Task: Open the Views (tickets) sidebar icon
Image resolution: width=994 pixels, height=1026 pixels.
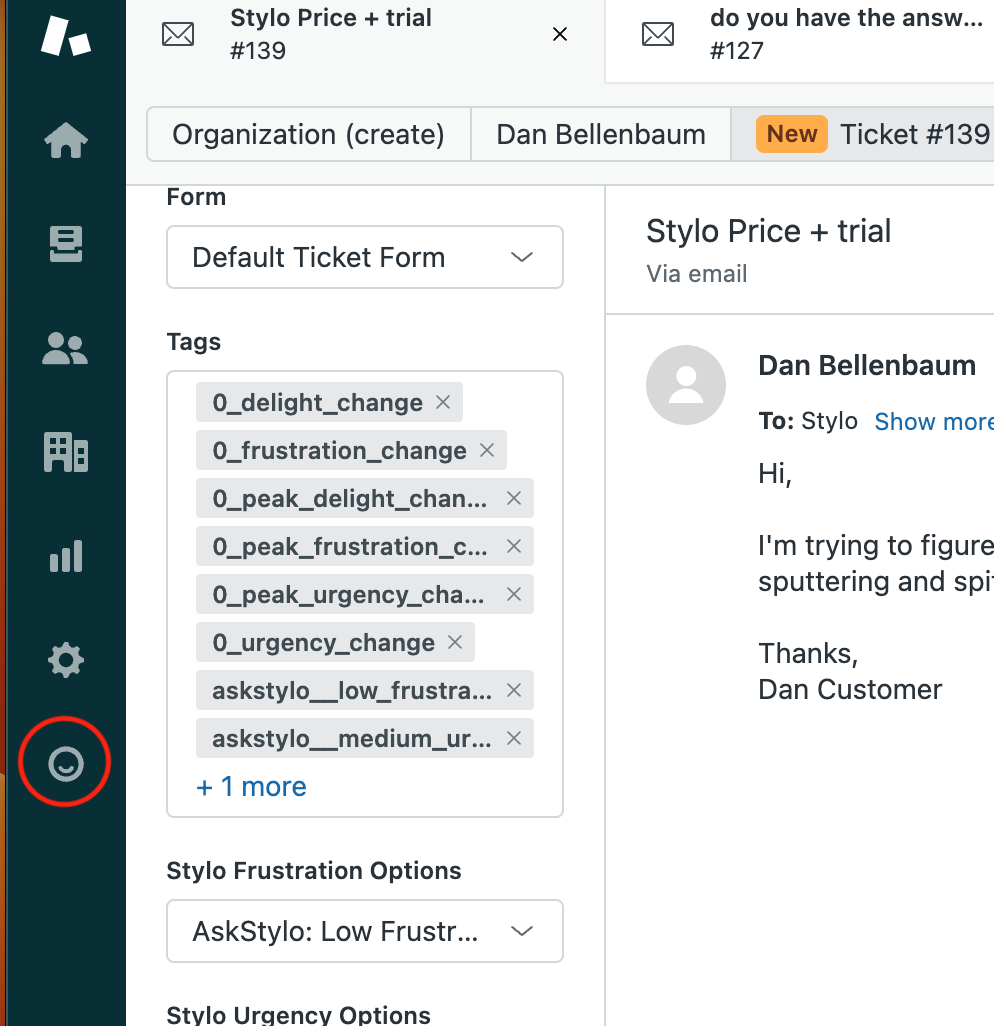Action: point(65,244)
